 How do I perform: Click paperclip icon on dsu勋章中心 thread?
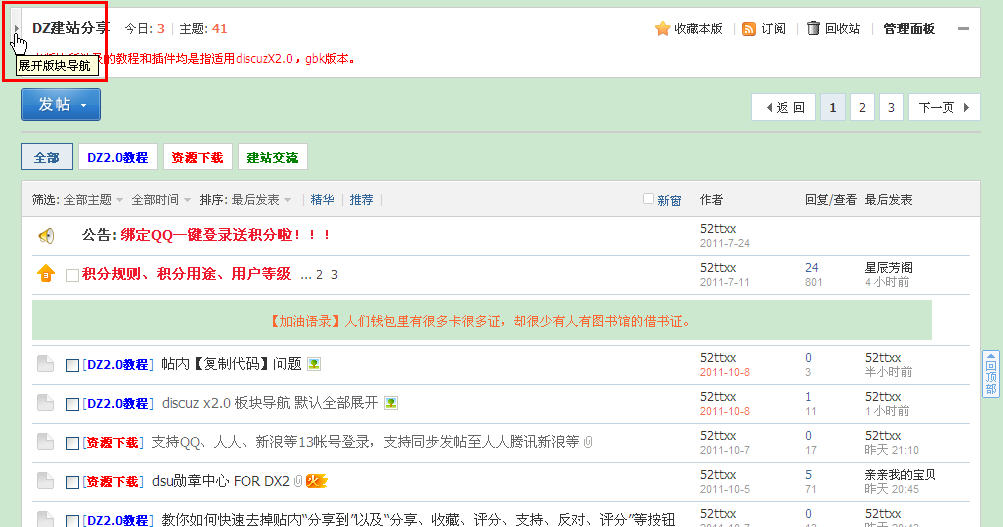tap(297, 481)
